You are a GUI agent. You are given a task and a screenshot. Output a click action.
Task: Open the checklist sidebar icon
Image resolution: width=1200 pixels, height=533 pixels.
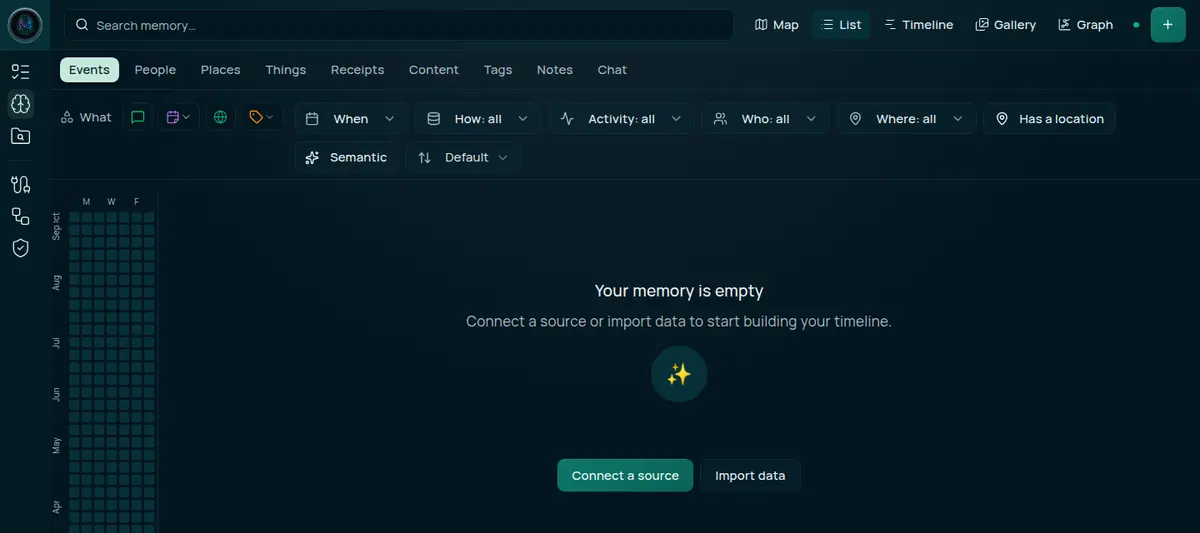tap(21, 71)
